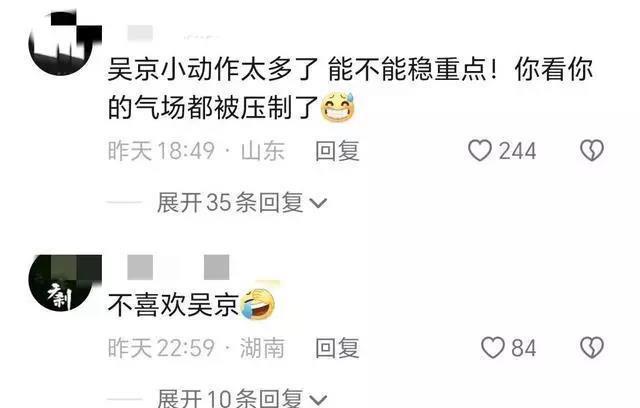This screenshot has height=408, width=640.
Task: Select the comment text 不喜欢吴京
Action: tap(173, 305)
